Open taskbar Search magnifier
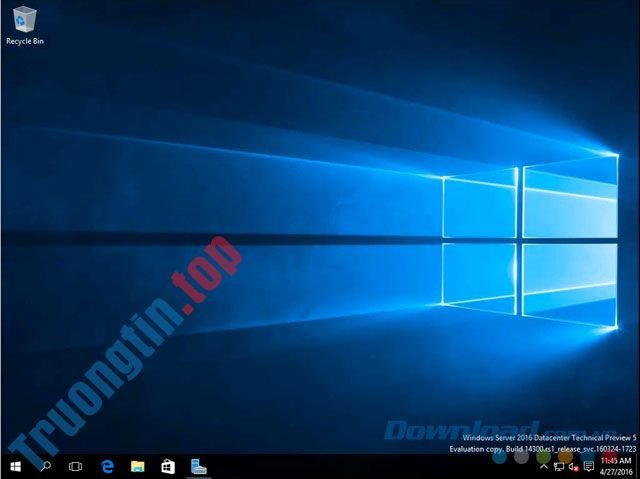640x479 pixels. (x=45, y=466)
